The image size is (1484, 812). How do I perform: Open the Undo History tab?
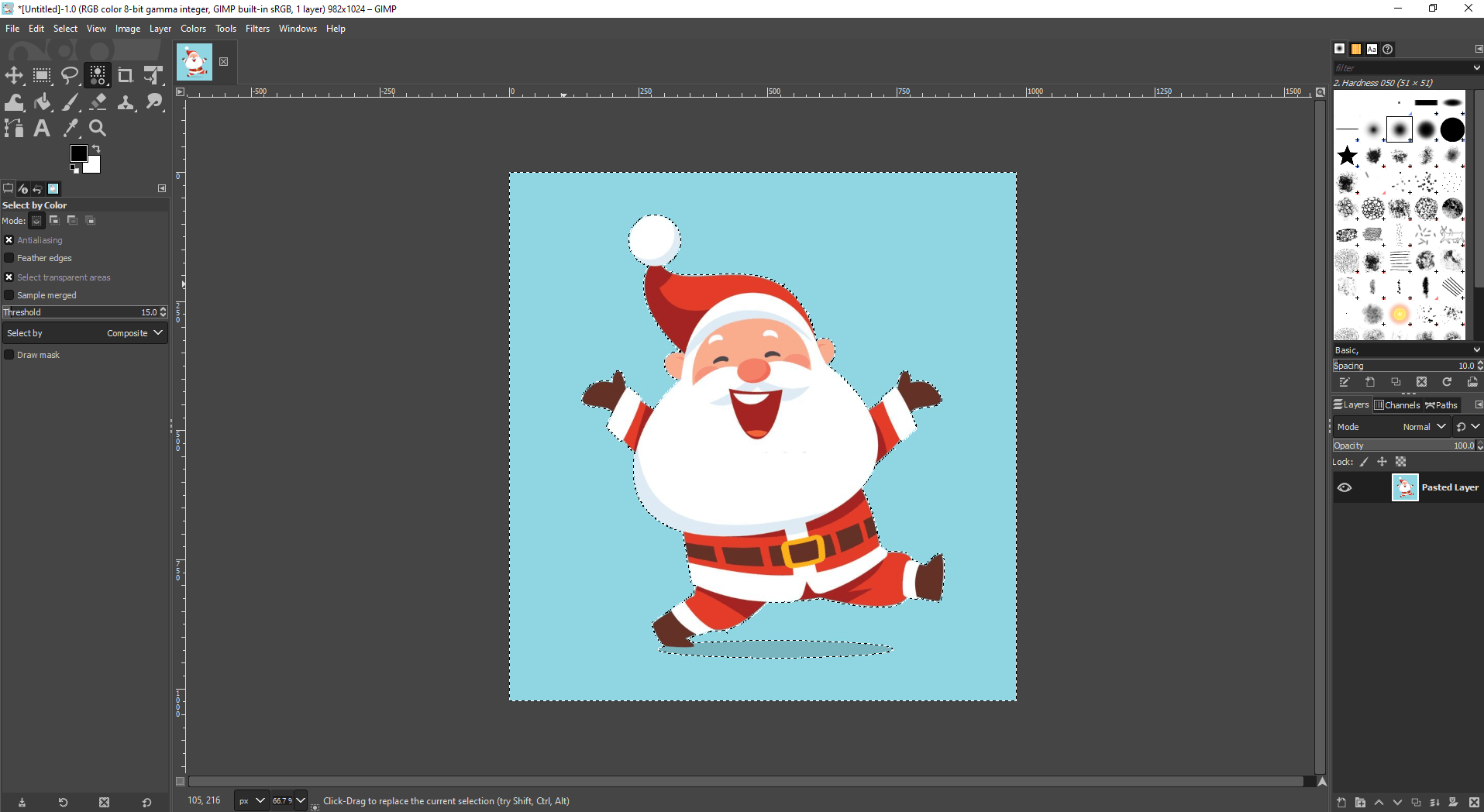coord(37,188)
